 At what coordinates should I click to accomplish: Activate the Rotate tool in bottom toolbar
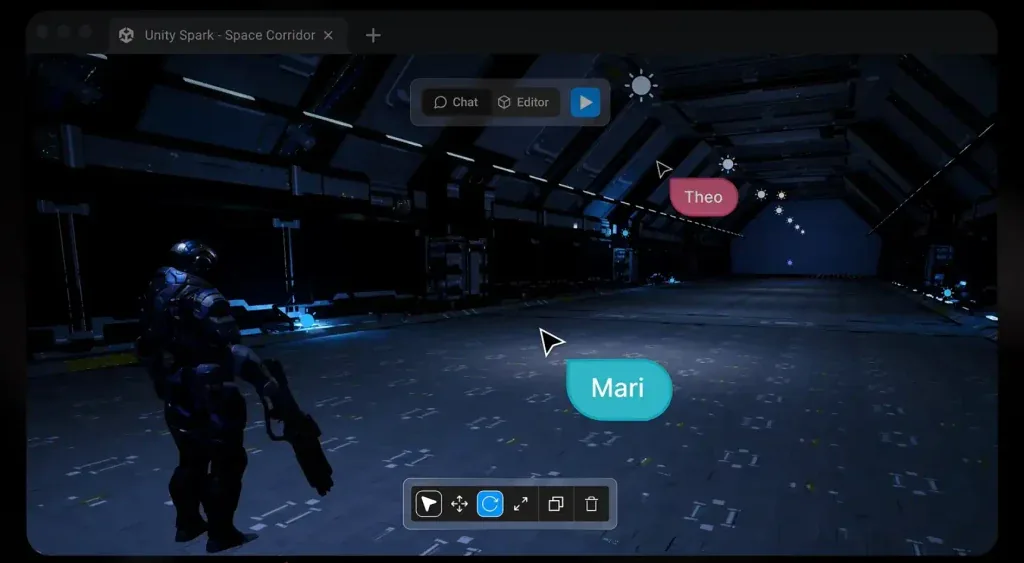pyautogui.click(x=490, y=504)
